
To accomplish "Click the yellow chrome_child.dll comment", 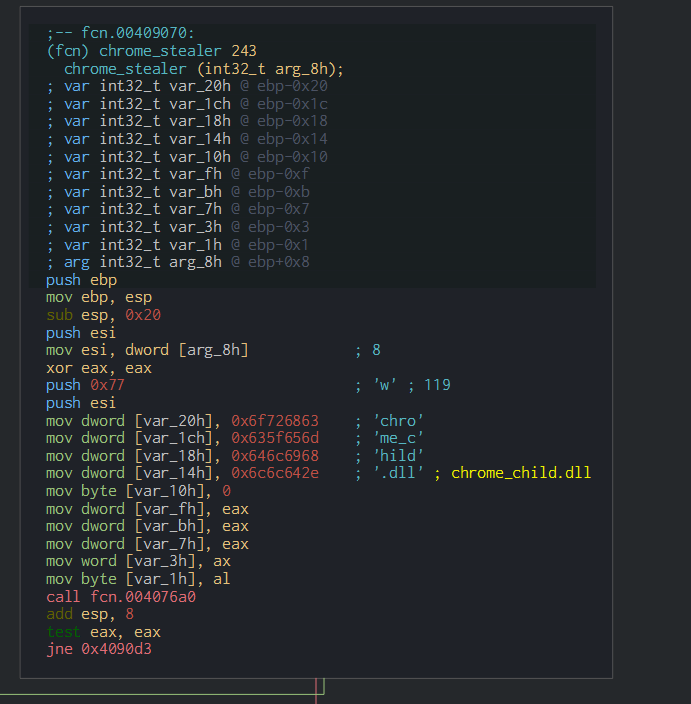I will click(x=521, y=473).
